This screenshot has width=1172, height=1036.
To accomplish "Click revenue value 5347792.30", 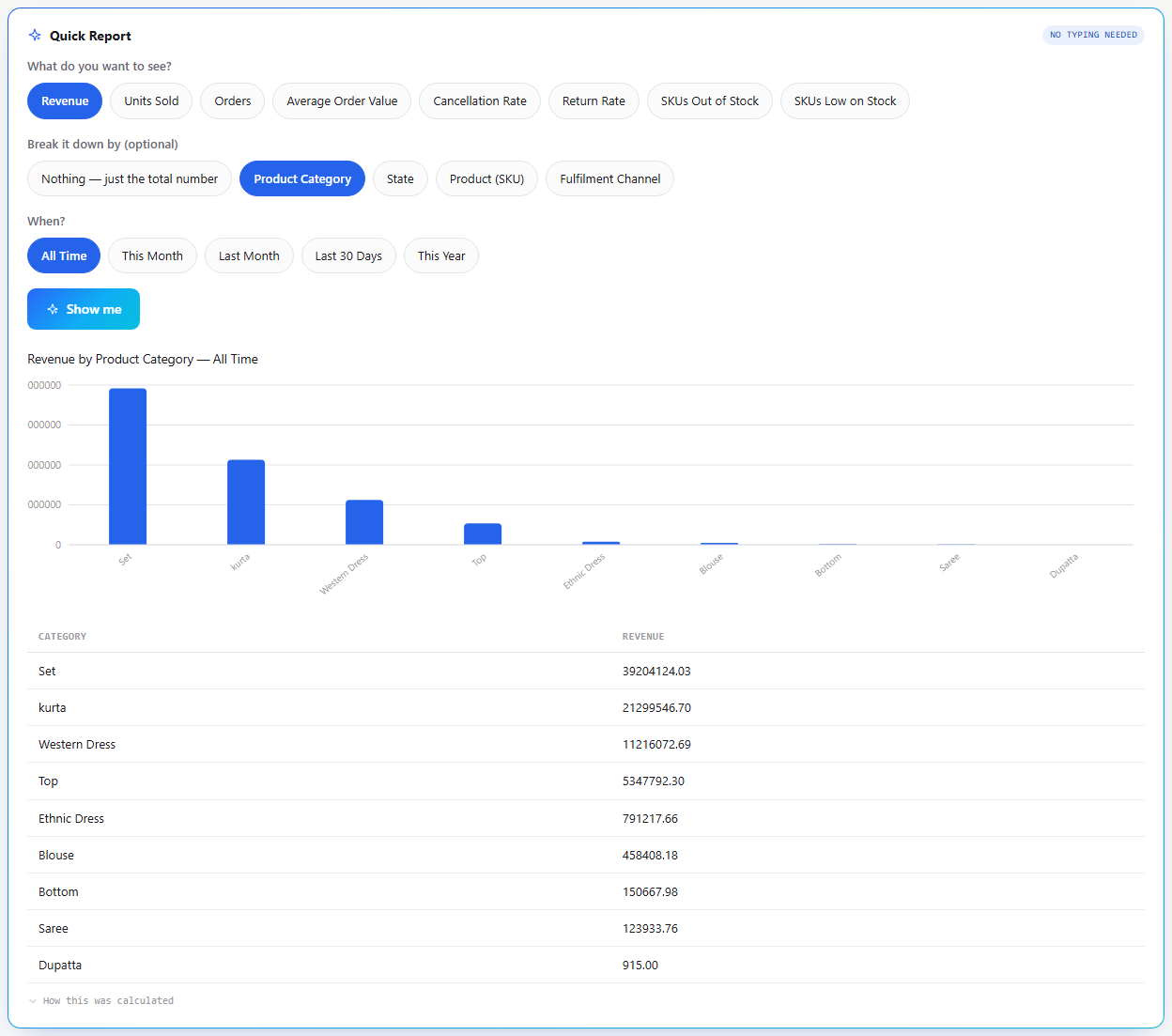I will click(x=654, y=781).
